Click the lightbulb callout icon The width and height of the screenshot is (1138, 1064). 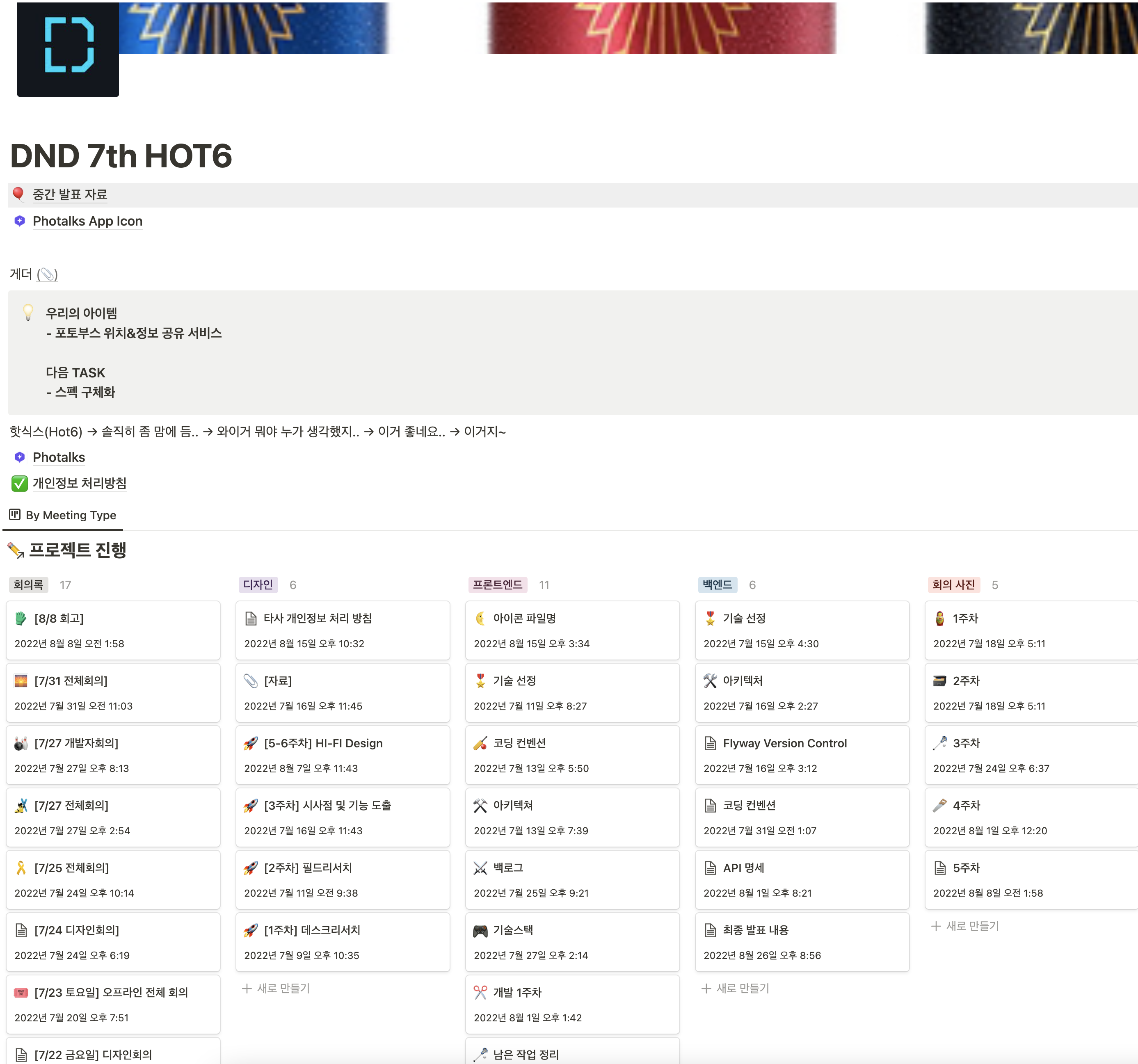point(27,313)
